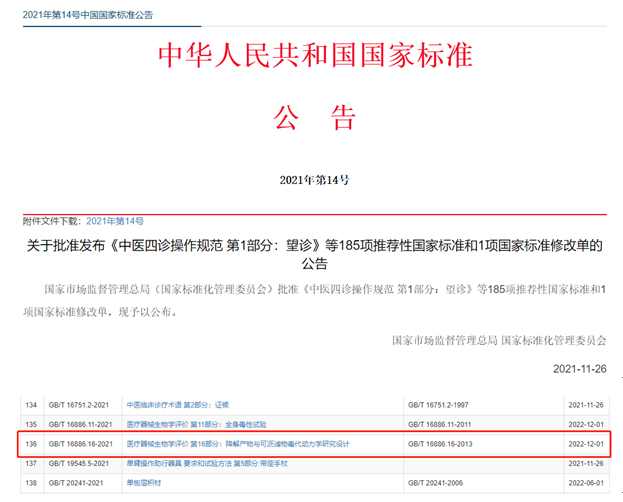Image resolution: width=623 pixels, height=502 pixels.
Task: Open 医疗器械生物学评价 第16部分 standard link
Action: 237,443
